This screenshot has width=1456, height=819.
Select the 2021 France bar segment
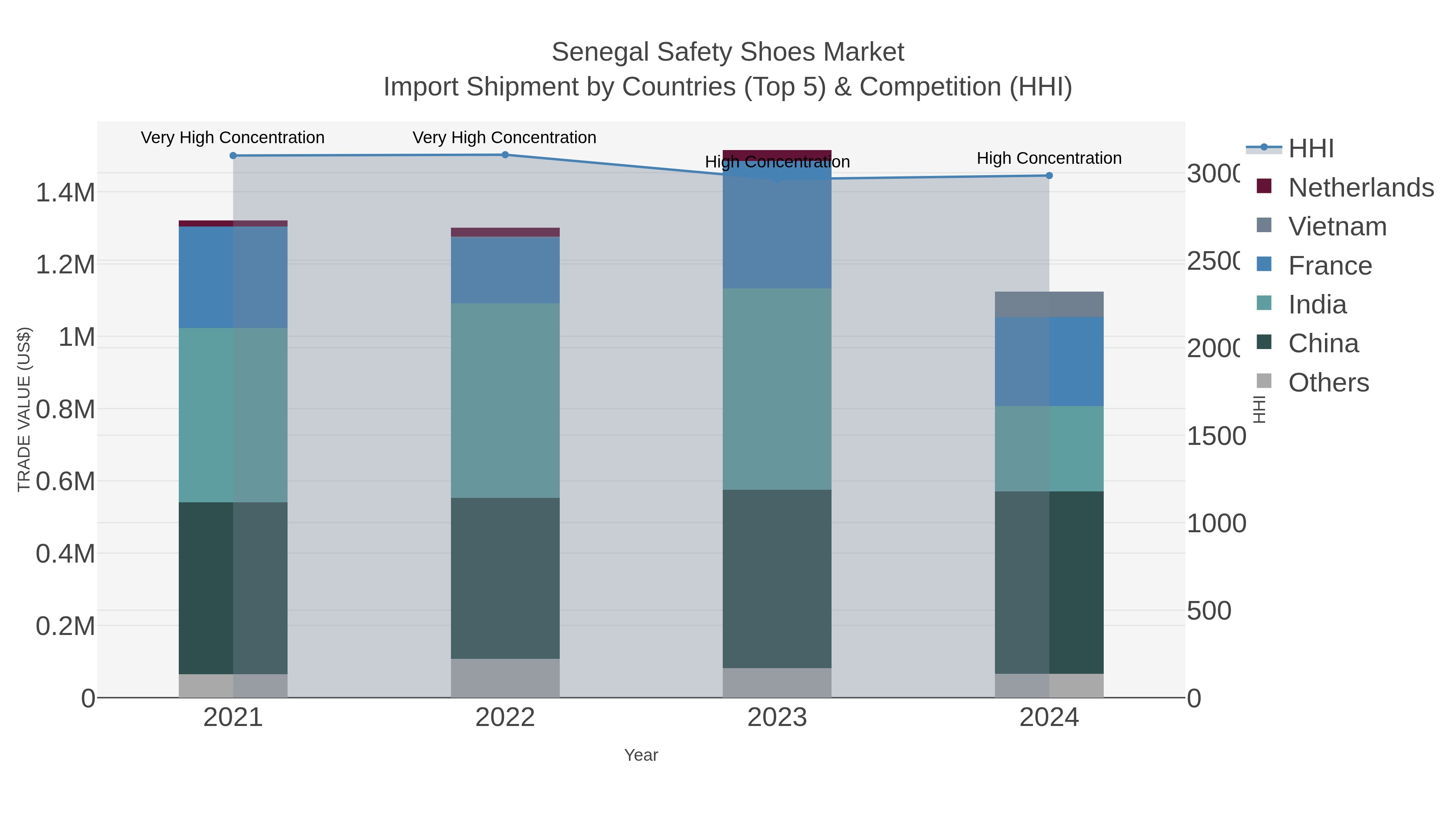coord(233,277)
